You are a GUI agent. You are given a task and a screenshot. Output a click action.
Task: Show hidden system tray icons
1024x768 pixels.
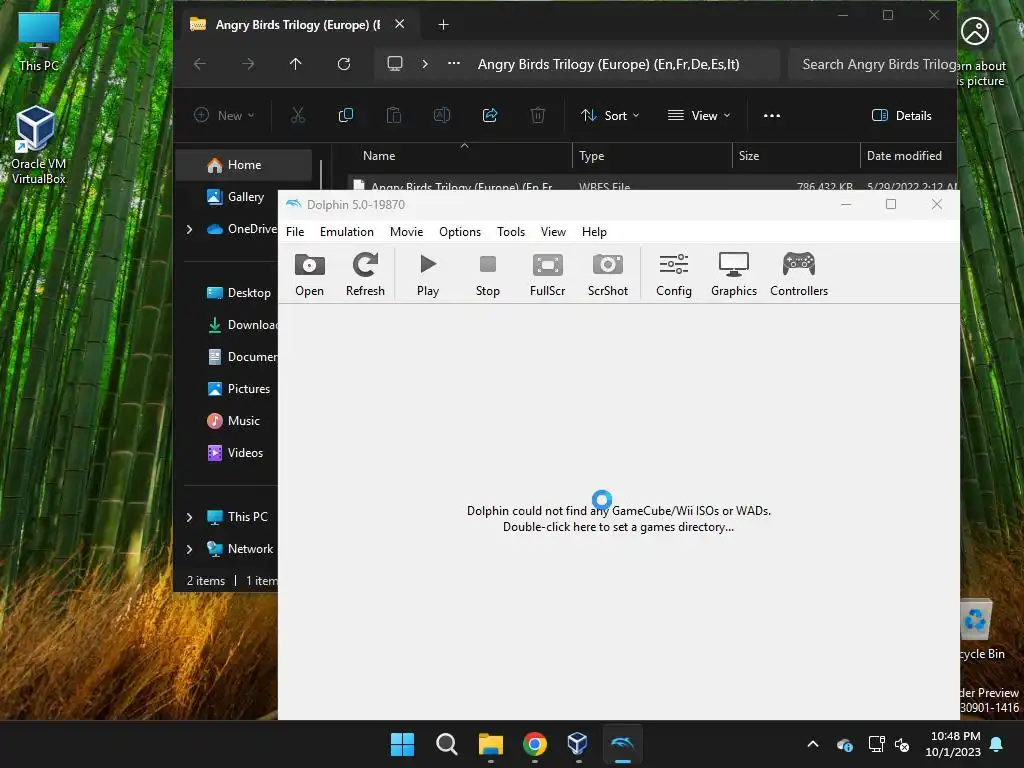point(813,744)
